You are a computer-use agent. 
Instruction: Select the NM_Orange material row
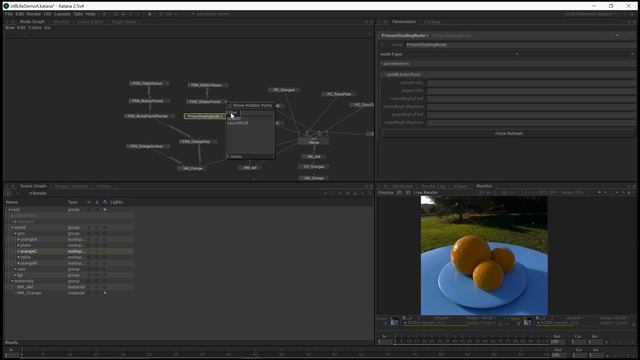click(x=69, y=293)
